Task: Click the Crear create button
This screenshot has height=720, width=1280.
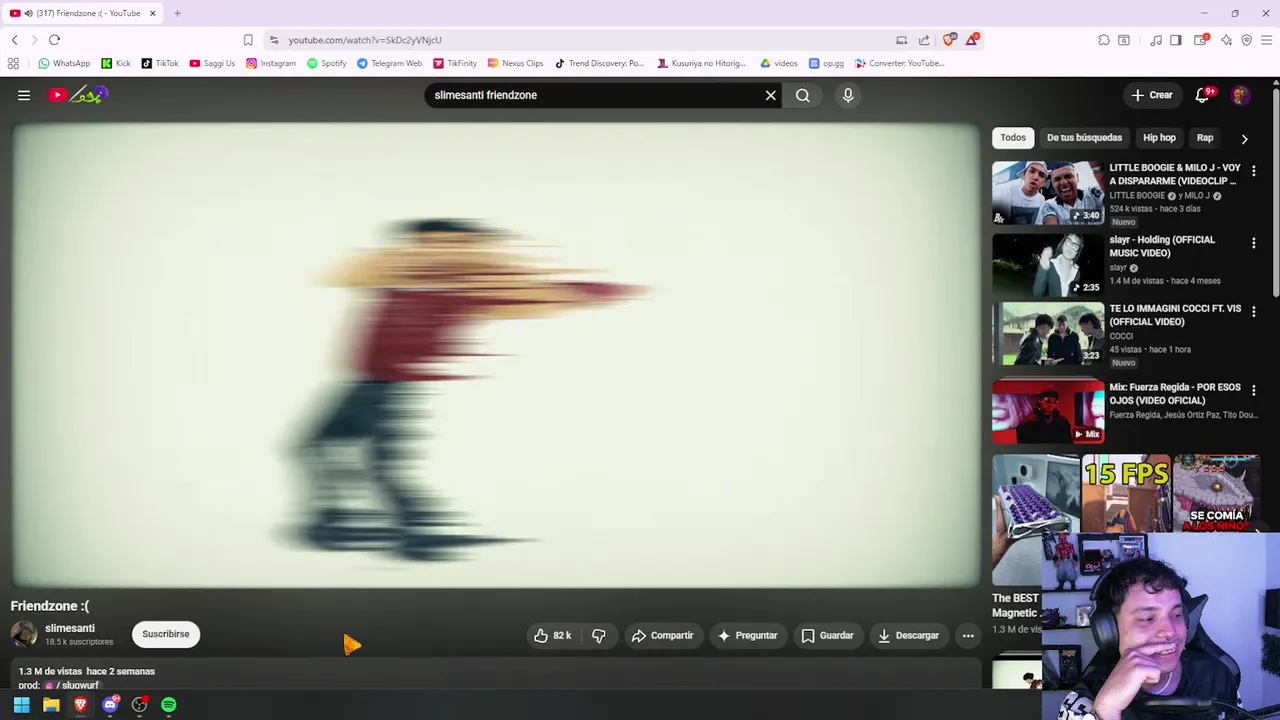Action: (x=1152, y=95)
